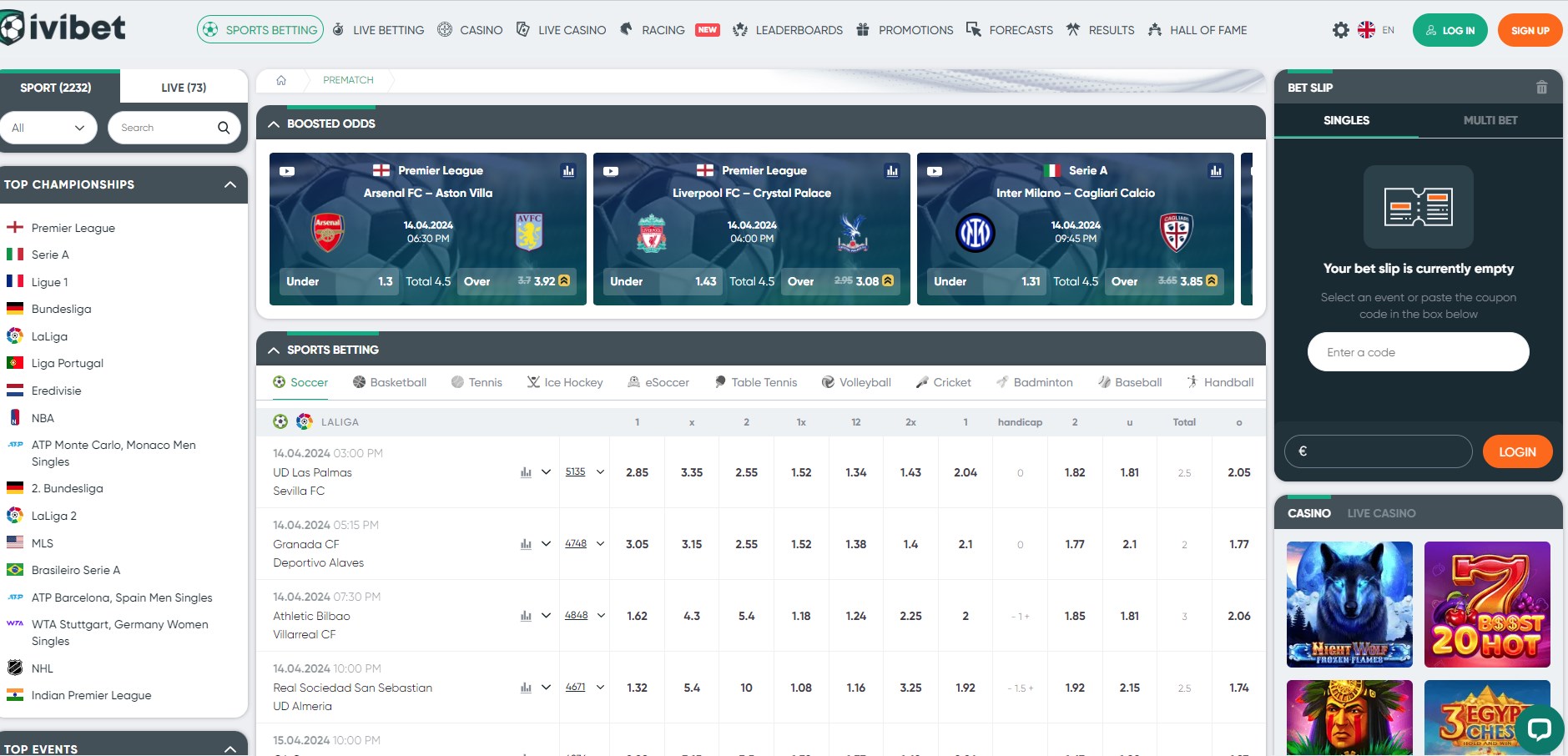This screenshot has height=756, width=1568.
Task: Click the search magnifier icon
Action: coord(224,128)
